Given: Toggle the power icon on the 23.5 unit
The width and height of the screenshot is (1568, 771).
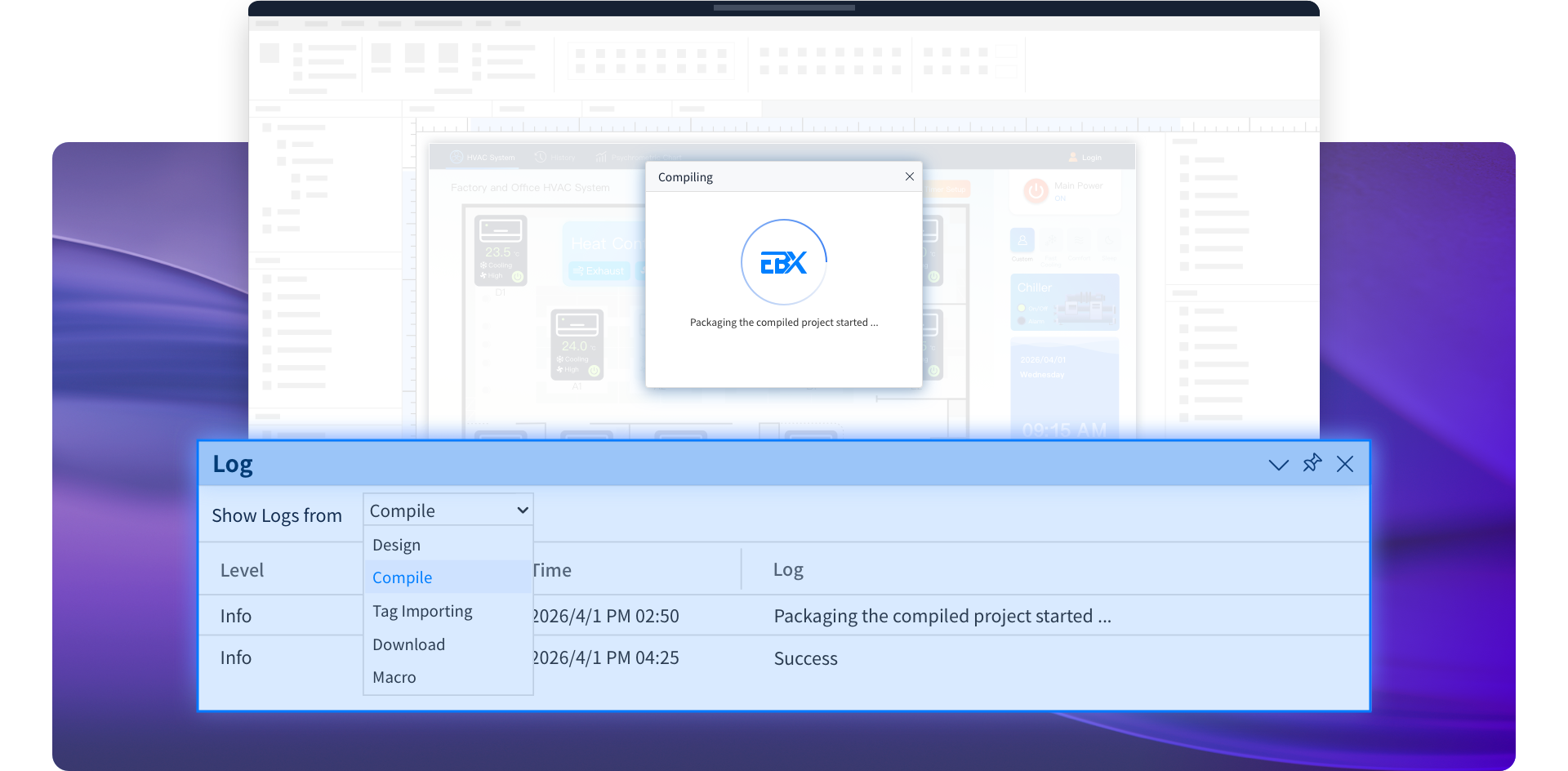Looking at the screenshot, I should coord(518,276).
